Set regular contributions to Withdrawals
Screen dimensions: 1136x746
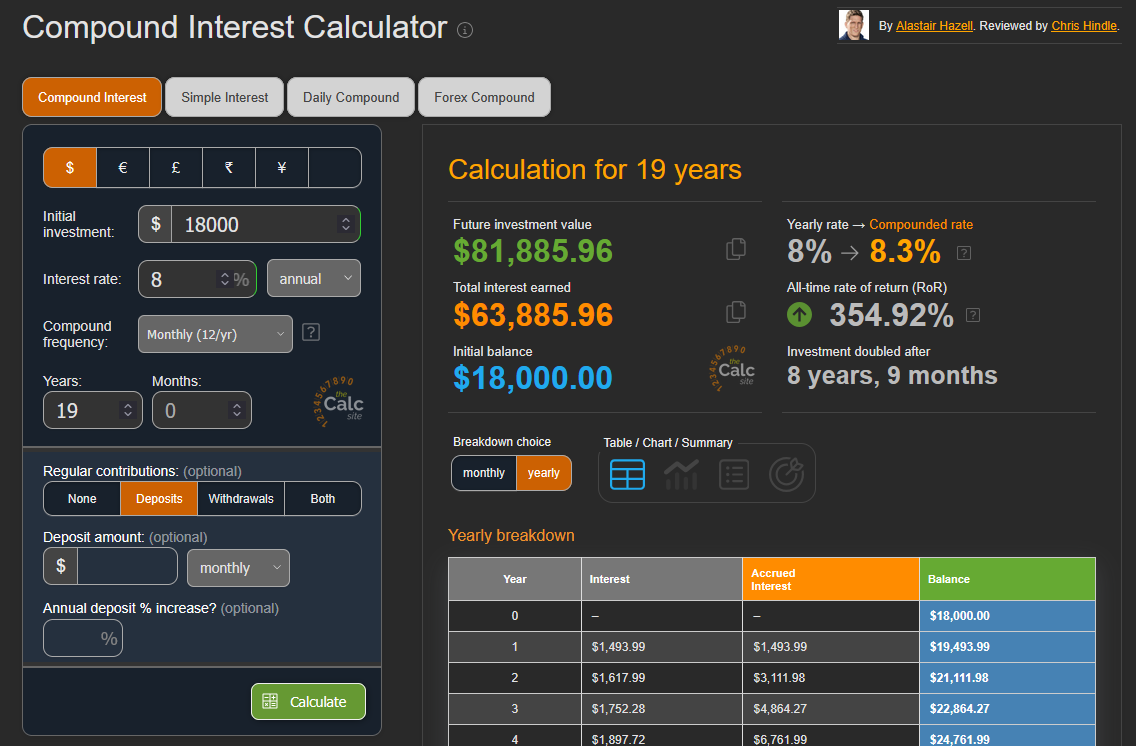[x=241, y=498]
